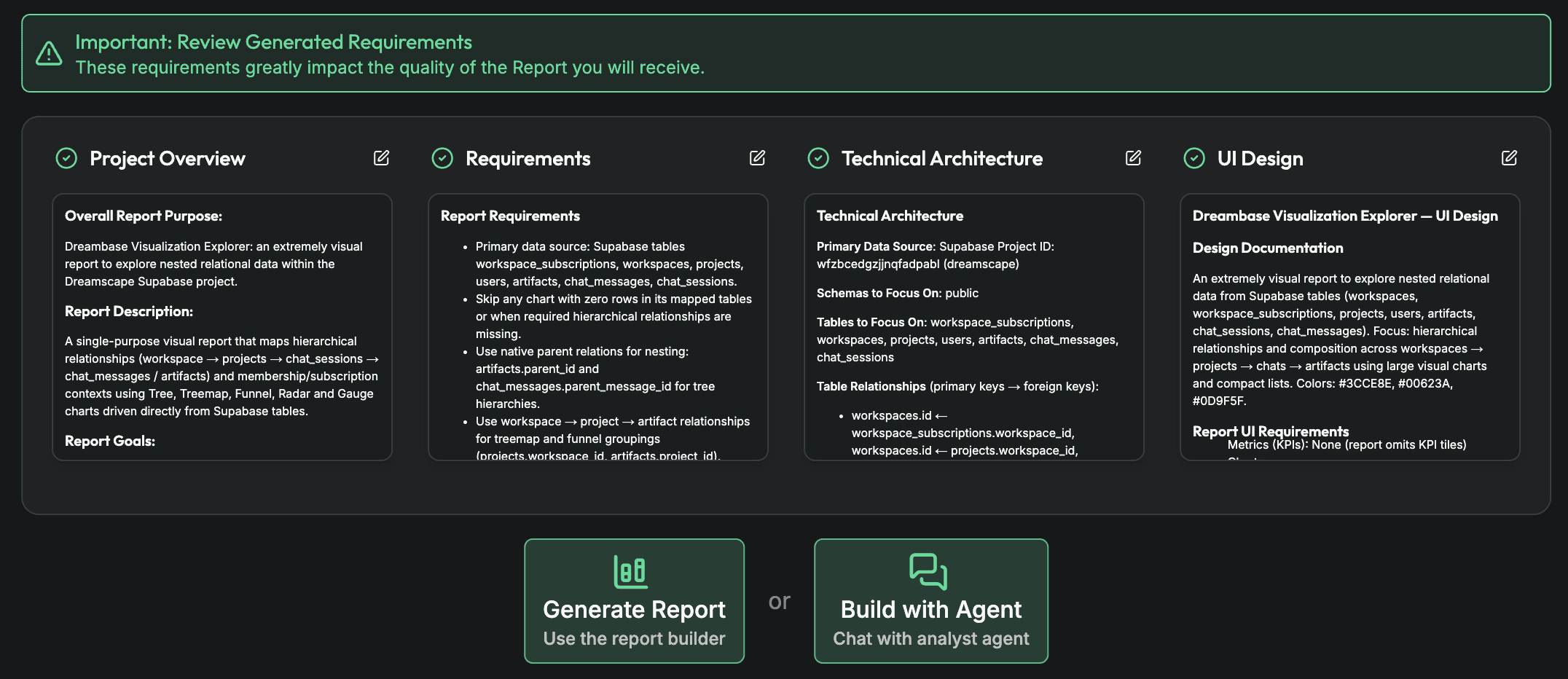Click the 'Overall Report Purpose:' text
The height and width of the screenshot is (679, 1568).
(x=144, y=216)
